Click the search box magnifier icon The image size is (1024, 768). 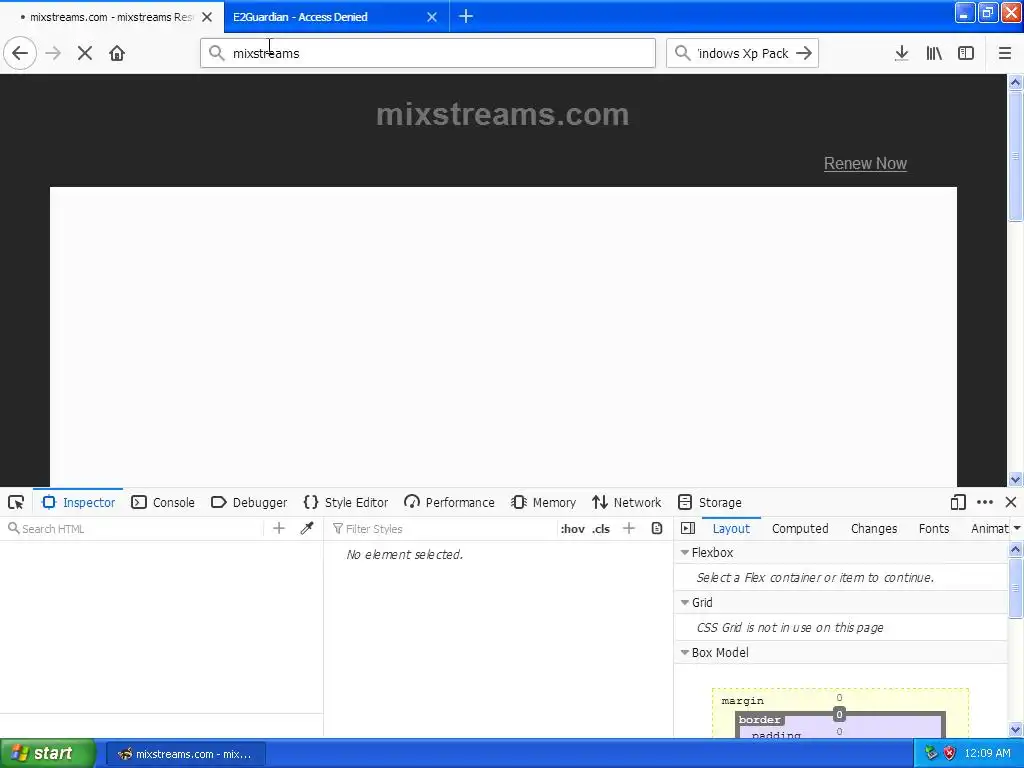pyautogui.click(x=682, y=54)
